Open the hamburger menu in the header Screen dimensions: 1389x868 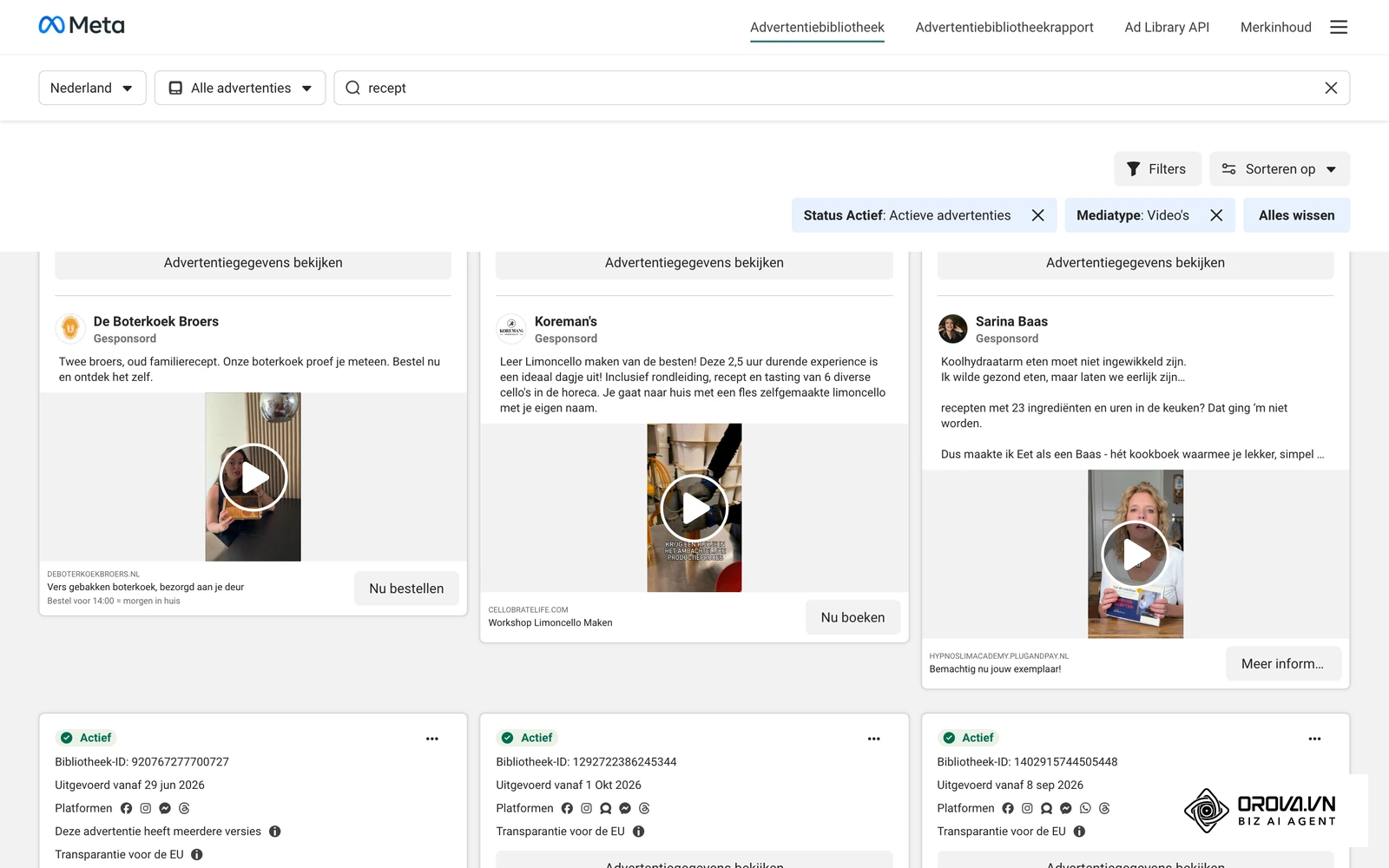1339,27
